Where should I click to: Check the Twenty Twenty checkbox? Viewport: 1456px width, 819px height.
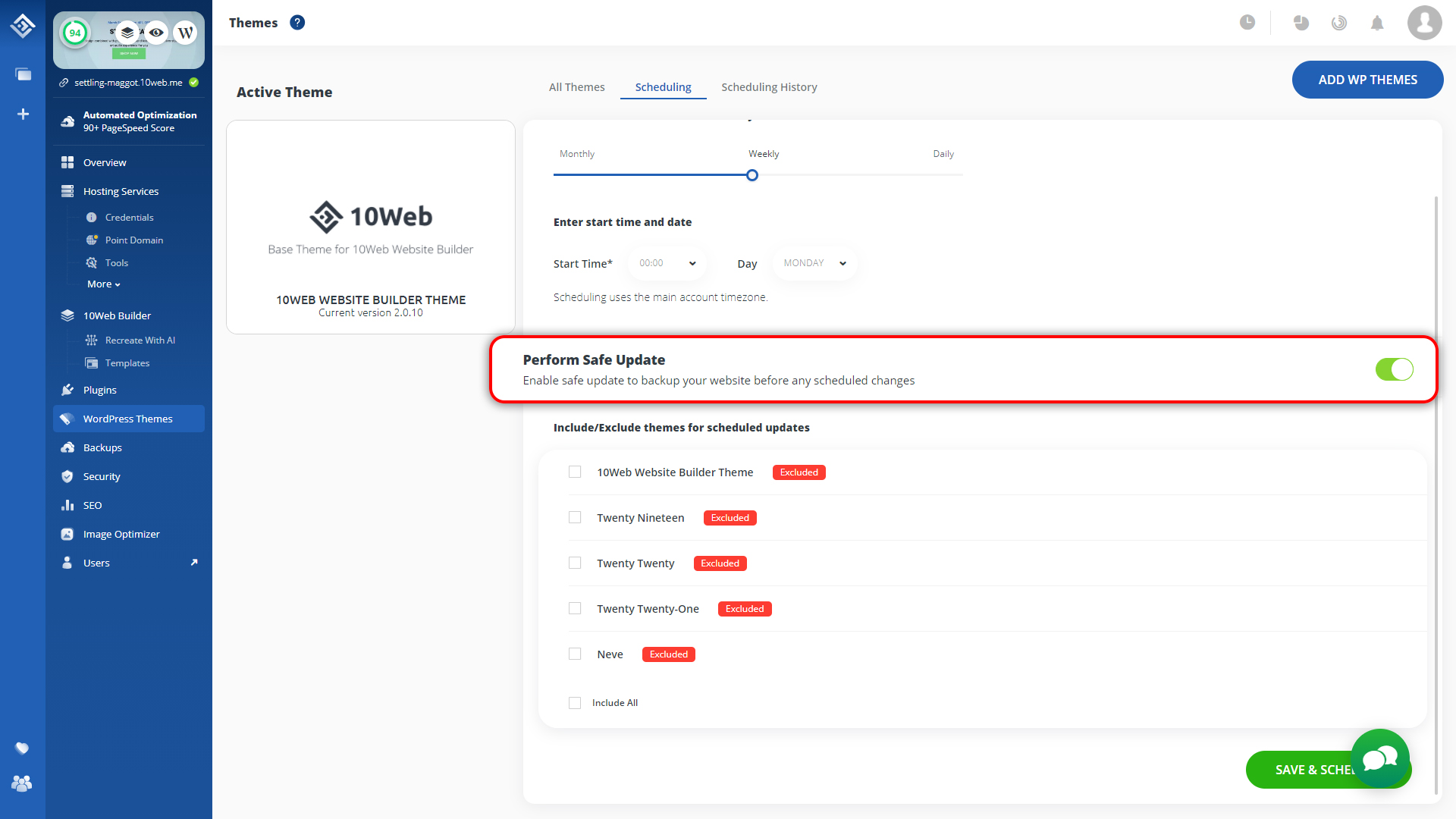pyautogui.click(x=575, y=563)
